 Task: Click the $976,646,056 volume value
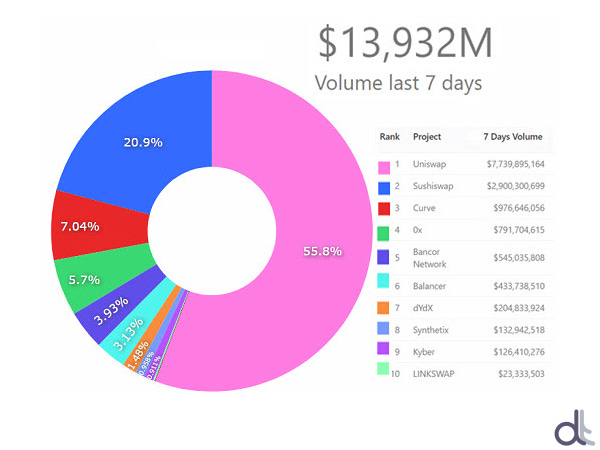pyautogui.click(x=519, y=208)
